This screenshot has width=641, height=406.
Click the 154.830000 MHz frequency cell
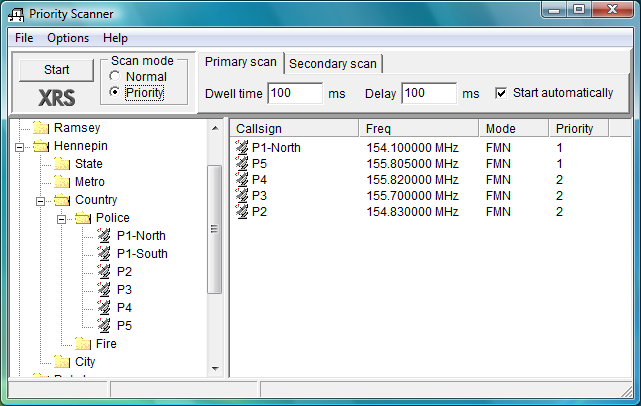pyautogui.click(x=412, y=211)
